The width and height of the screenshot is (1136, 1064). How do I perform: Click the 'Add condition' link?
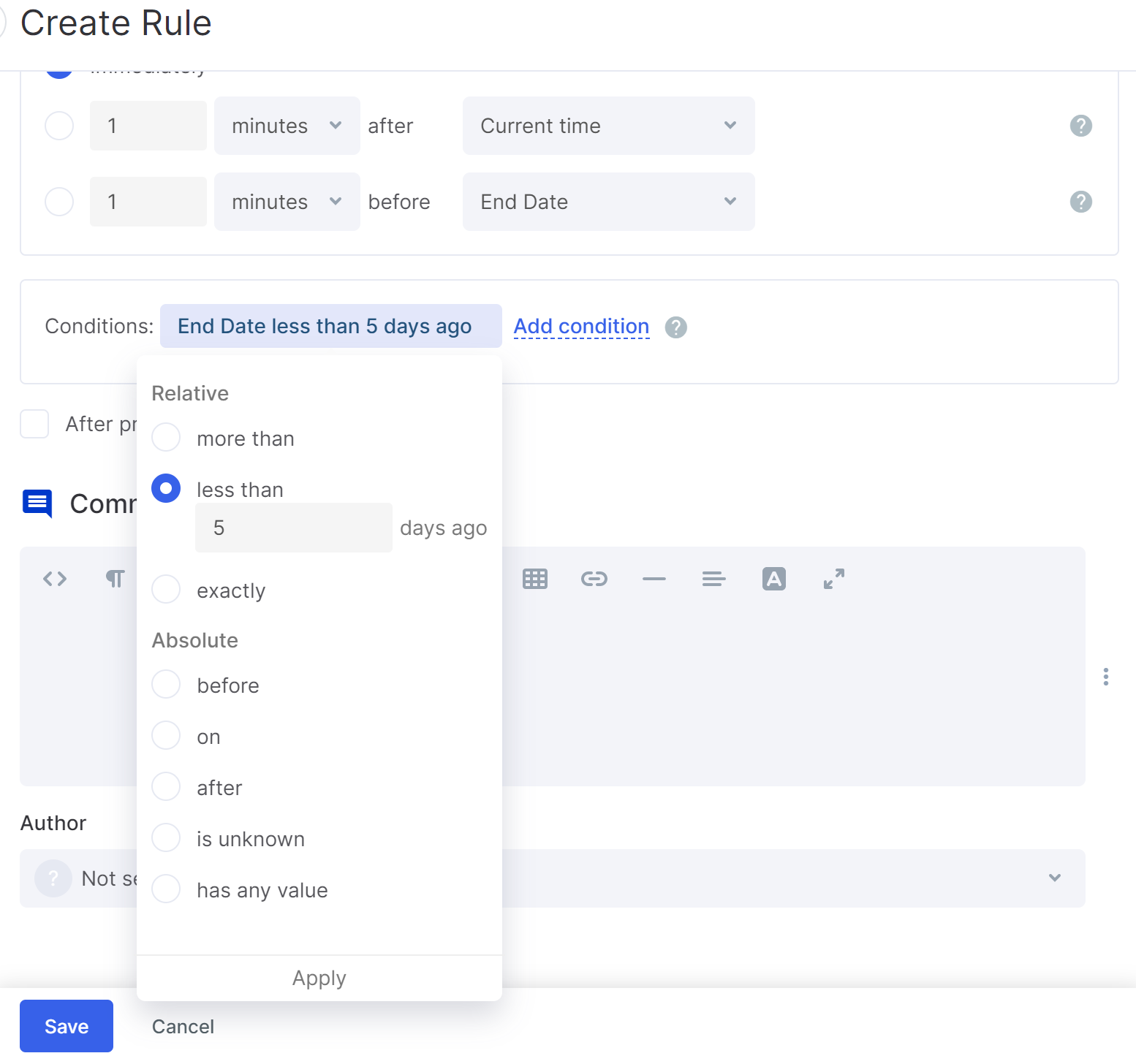[x=581, y=327]
